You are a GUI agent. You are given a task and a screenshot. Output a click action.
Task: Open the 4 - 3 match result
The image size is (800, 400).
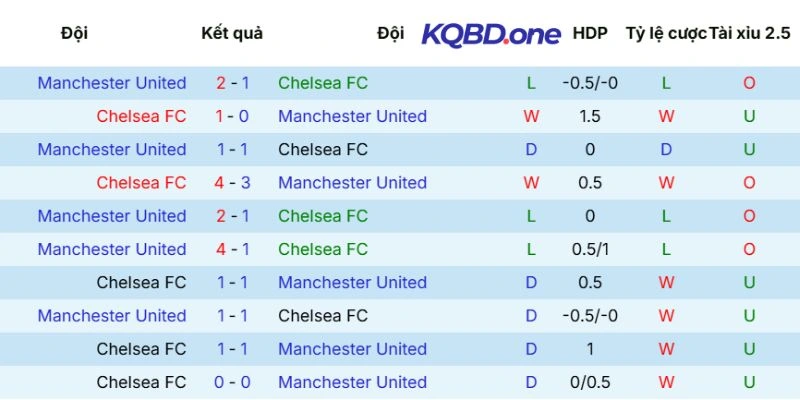232,183
